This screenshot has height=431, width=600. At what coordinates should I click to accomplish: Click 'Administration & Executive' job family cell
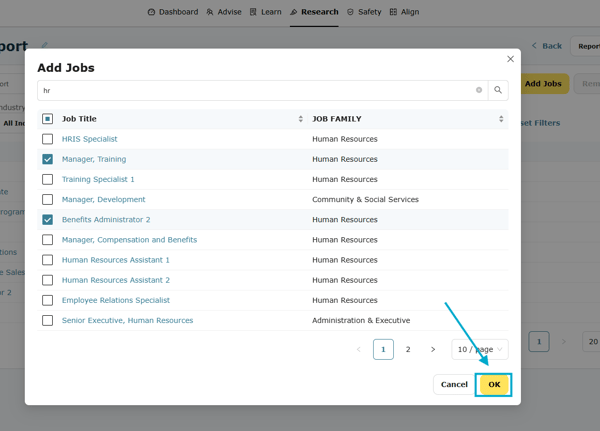[x=361, y=320]
